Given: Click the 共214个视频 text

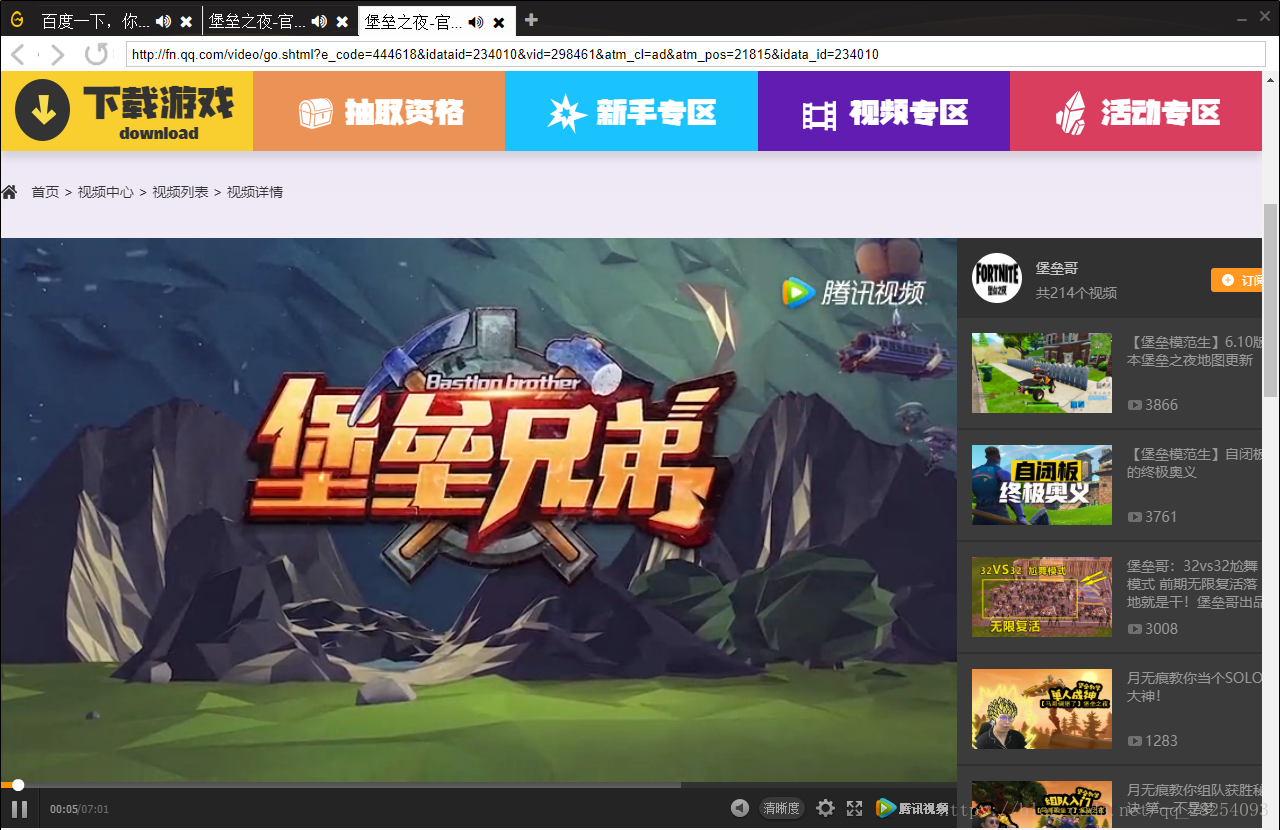Looking at the screenshot, I should pyautogui.click(x=1076, y=293).
